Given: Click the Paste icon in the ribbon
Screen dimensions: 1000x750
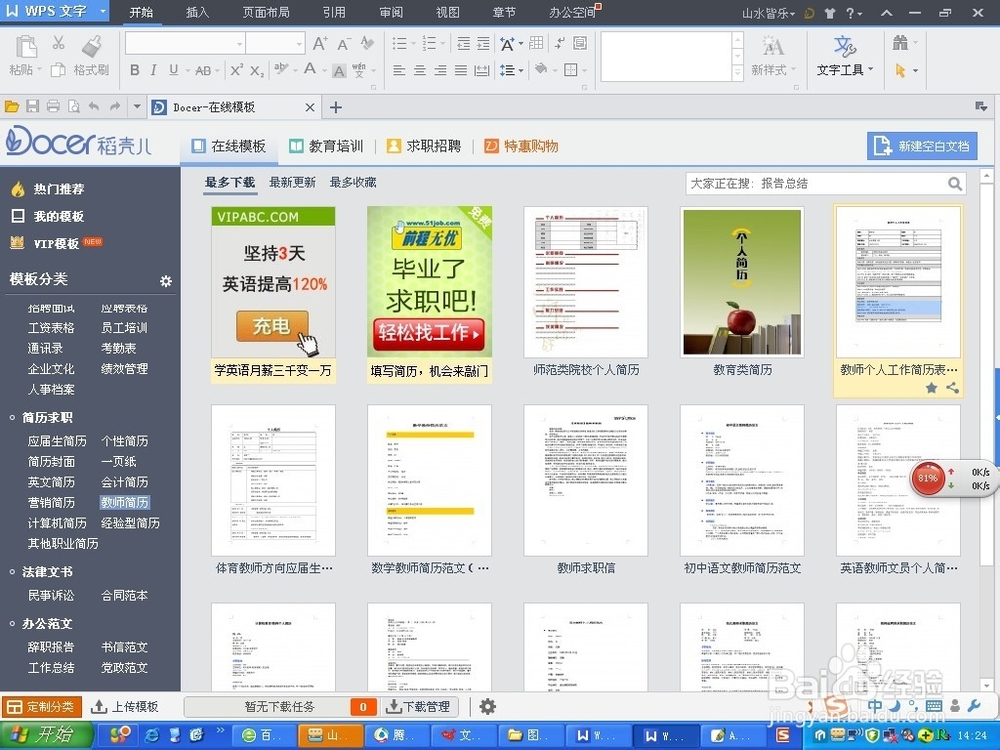Looking at the screenshot, I should (26, 48).
